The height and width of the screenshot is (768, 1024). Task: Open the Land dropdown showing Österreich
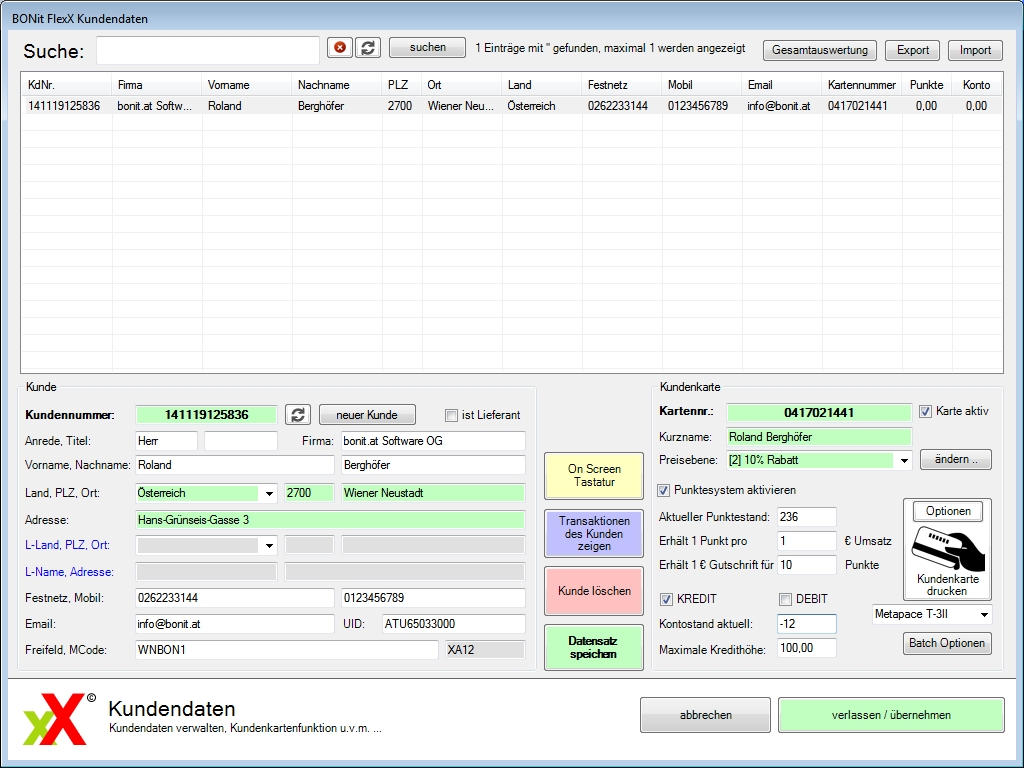[x=269, y=494]
